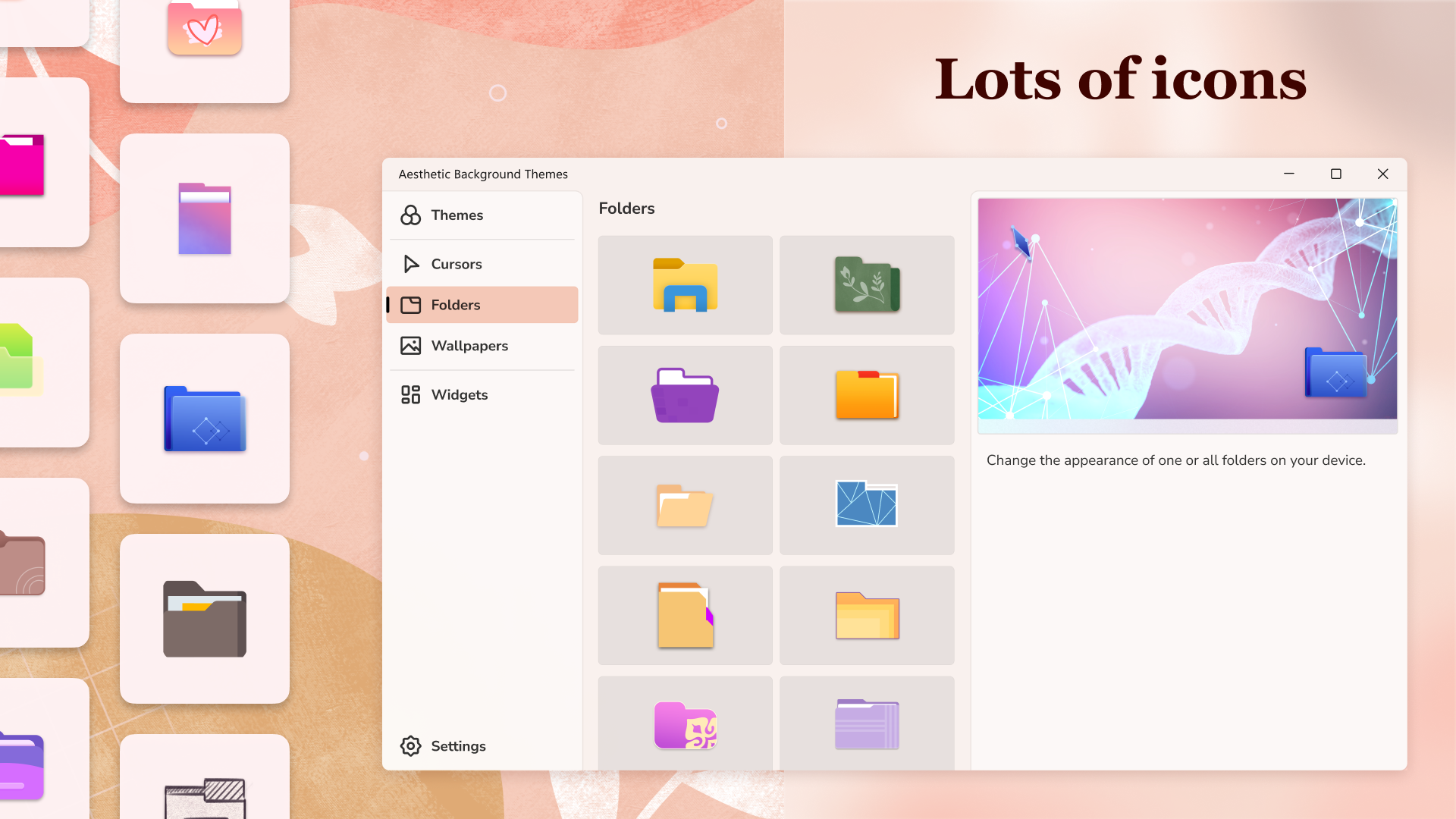Open the Widgets section via its icon

(410, 394)
